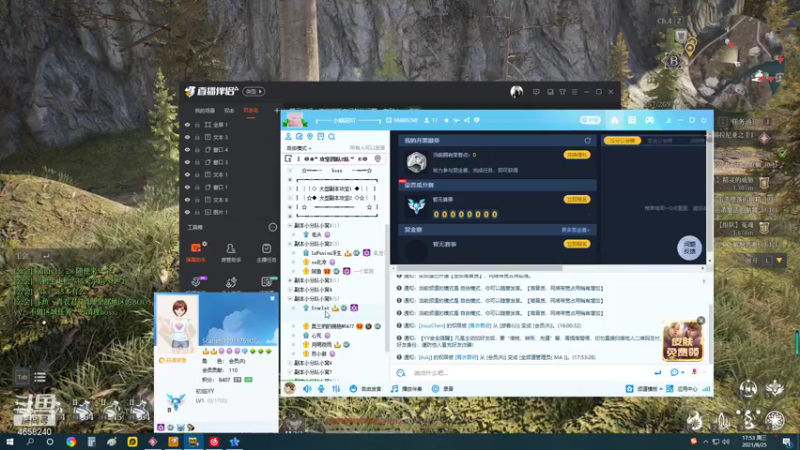Lock the 窗口 1 source
The width and height of the screenshot is (800, 450).
tap(197, 187)
